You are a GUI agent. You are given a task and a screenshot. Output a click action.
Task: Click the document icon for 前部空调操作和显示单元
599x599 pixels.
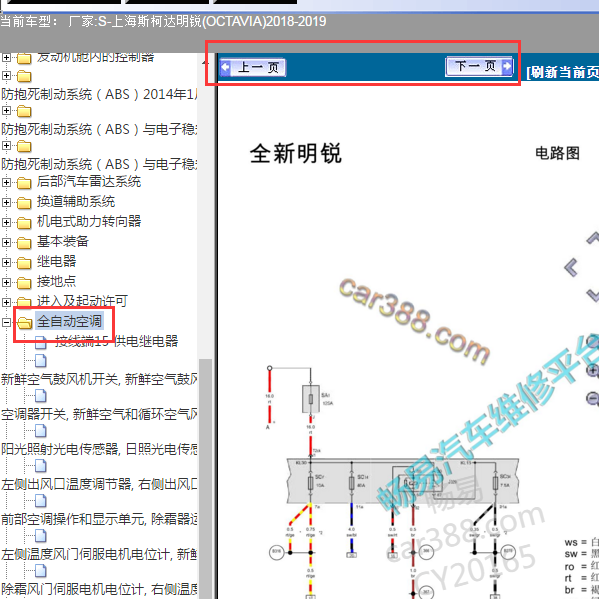tap(40, 501)
